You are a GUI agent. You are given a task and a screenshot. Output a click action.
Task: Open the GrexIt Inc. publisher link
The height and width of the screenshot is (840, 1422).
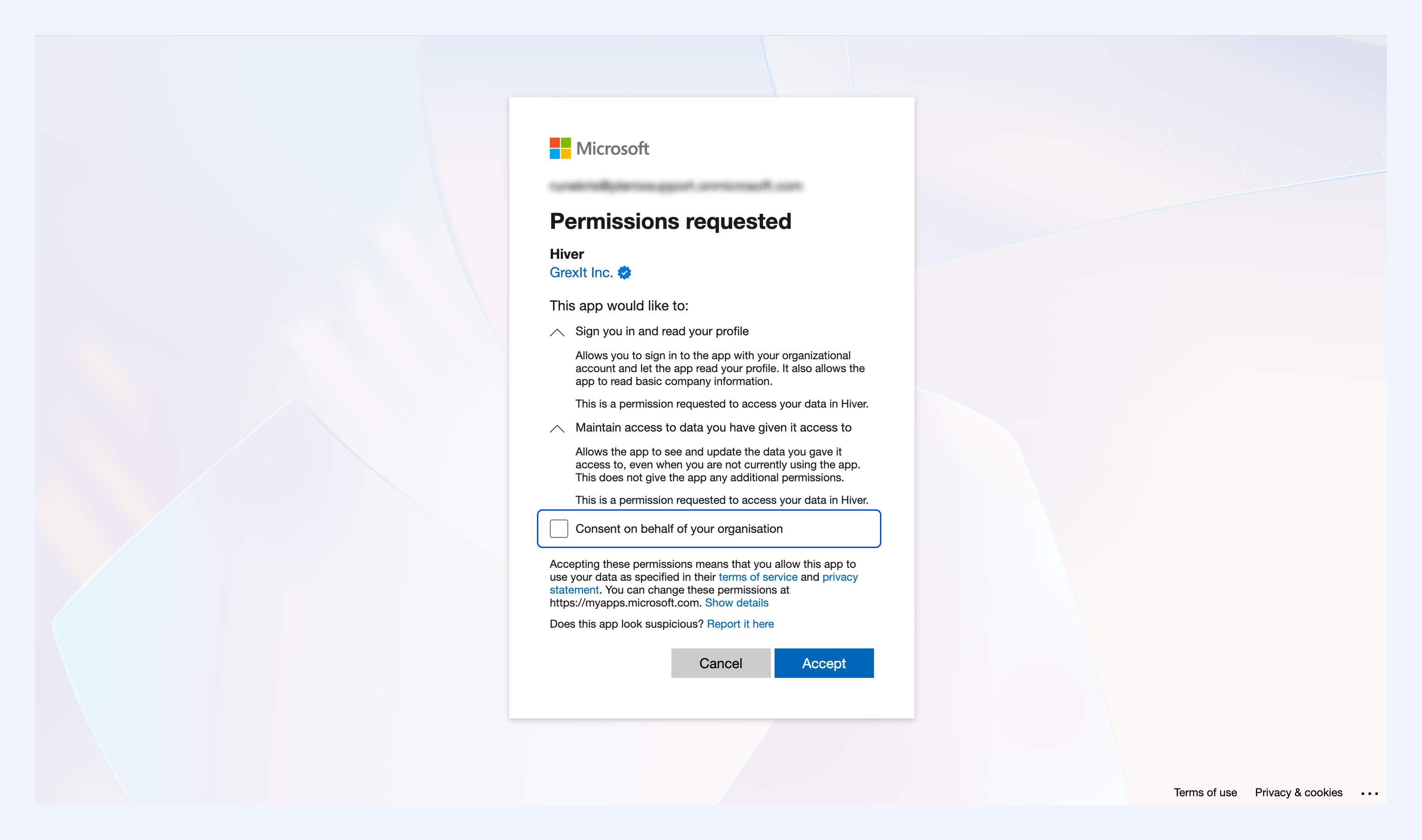(x=581, y=272)
